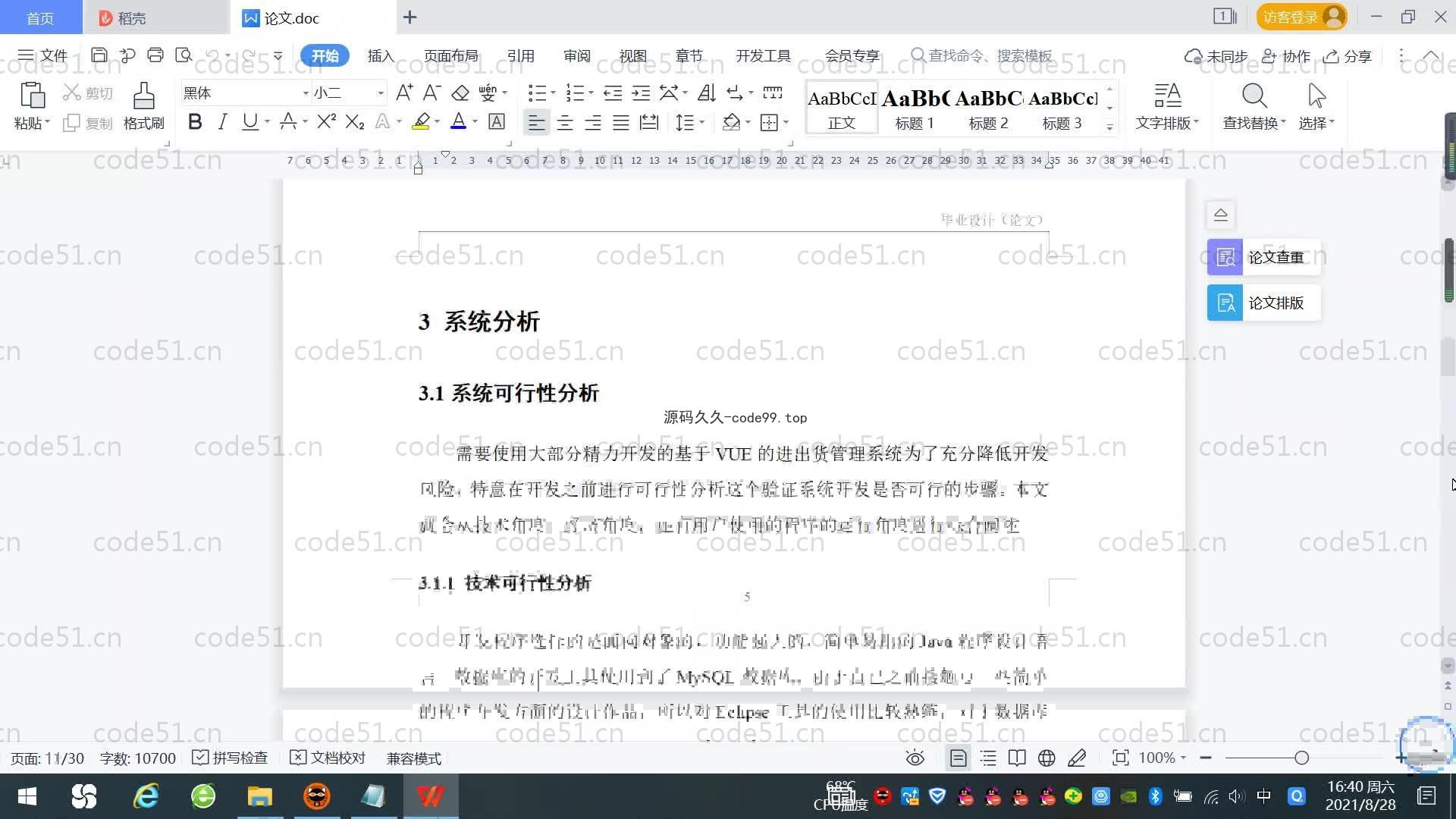Image resolution: width=1456 pixels, height=819 pixels.
Task: Click the unsynced cloud status
Action: click(x=1216, y=56)
